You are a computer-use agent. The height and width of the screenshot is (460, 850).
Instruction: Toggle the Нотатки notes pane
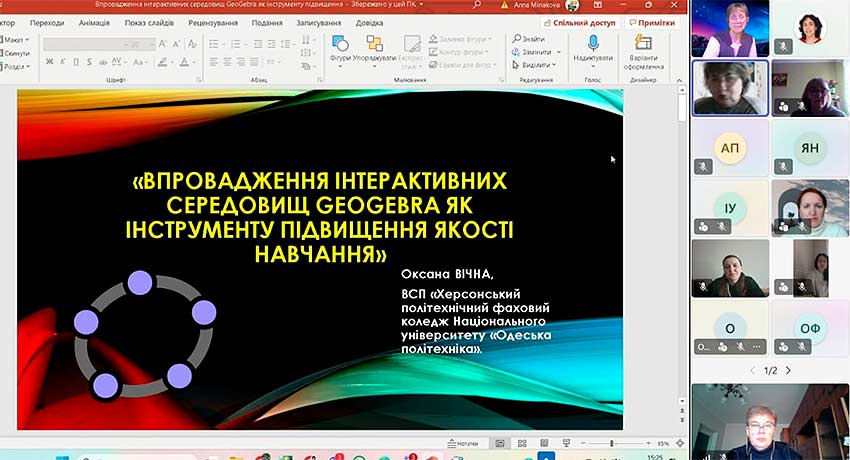click(x=463, y=443)
